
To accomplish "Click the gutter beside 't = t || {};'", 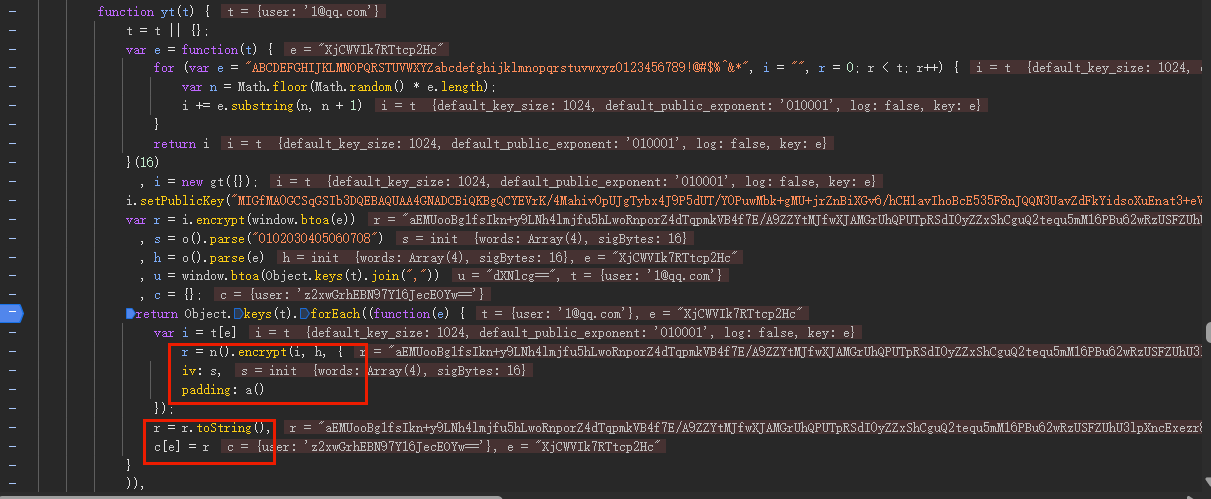I will (x=14, y=31).
